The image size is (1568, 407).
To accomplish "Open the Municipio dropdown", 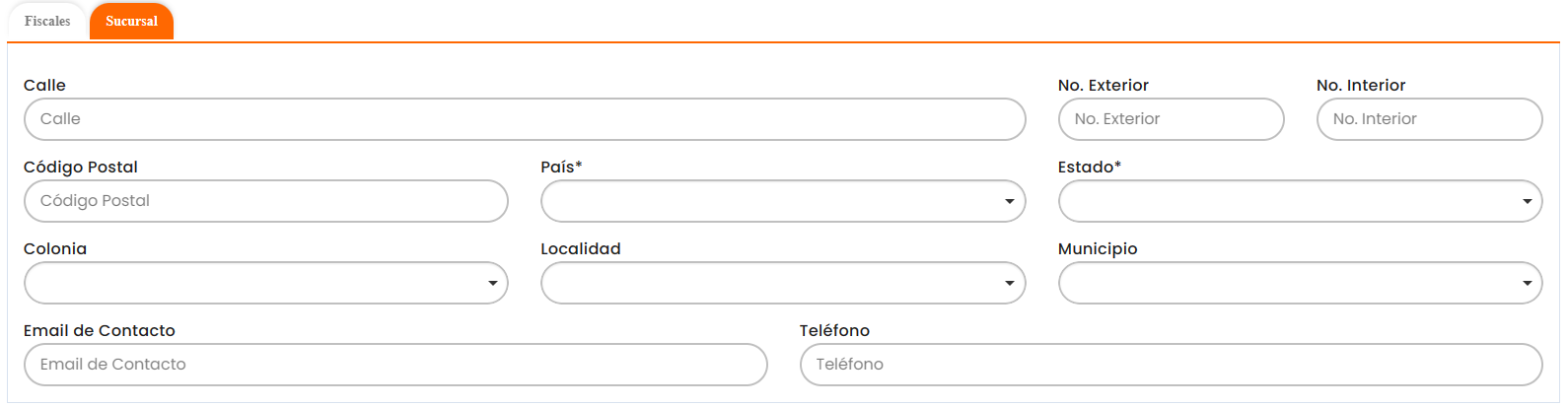I will tap(1300, 283).
